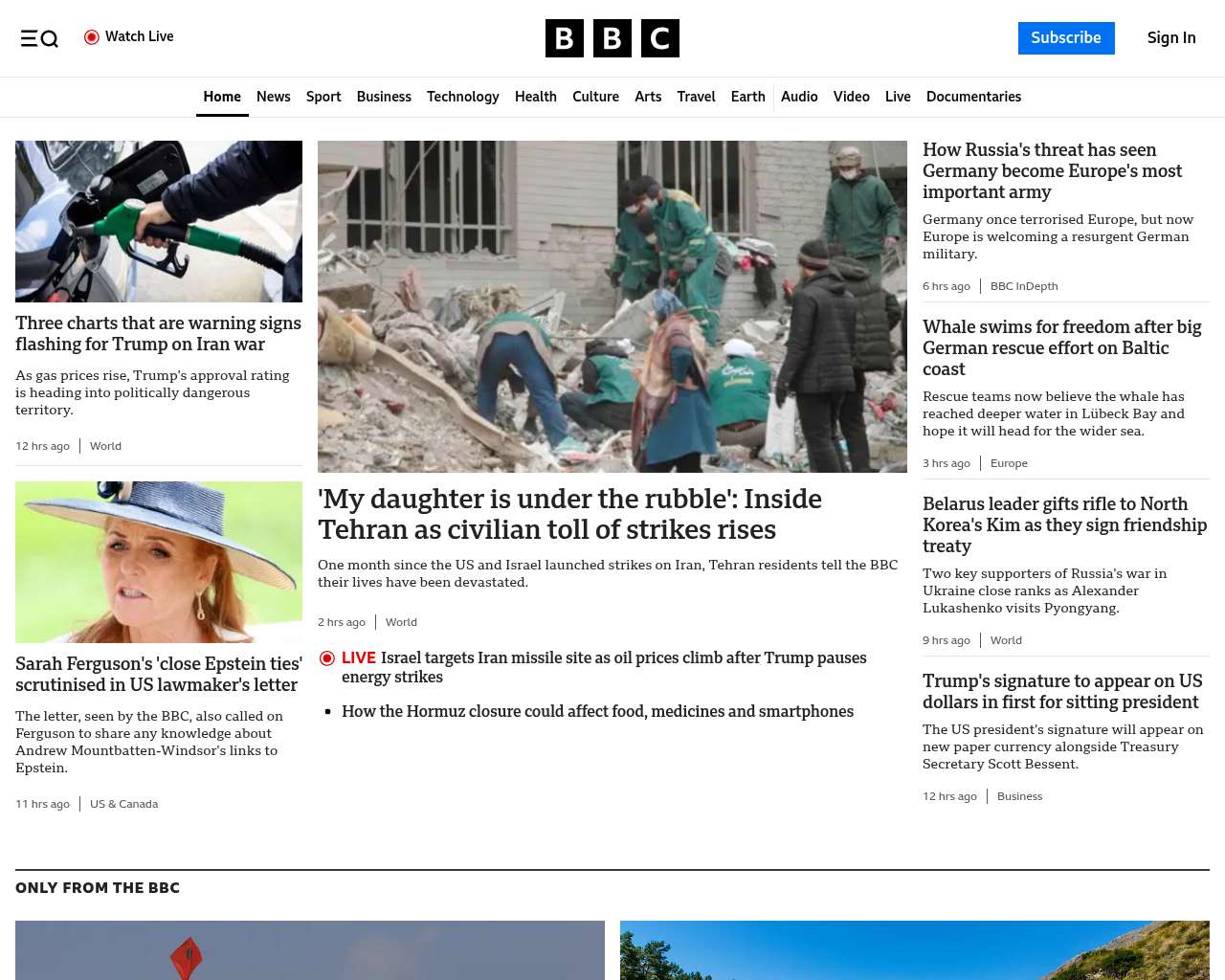Click the red LIVE indicator icon
The width and height of the screenshot is (1225, 980).
click(327, 658)
